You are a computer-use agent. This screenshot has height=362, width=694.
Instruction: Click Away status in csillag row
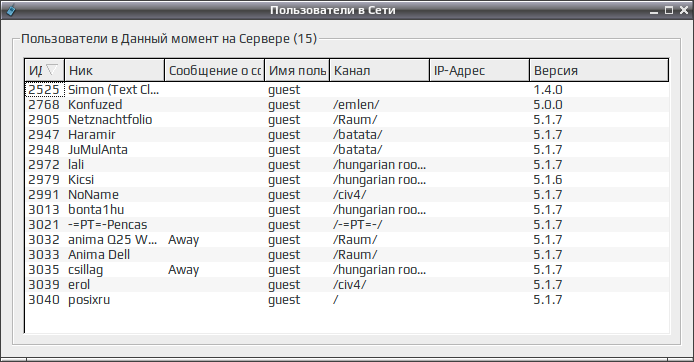[x=184, y=270]
